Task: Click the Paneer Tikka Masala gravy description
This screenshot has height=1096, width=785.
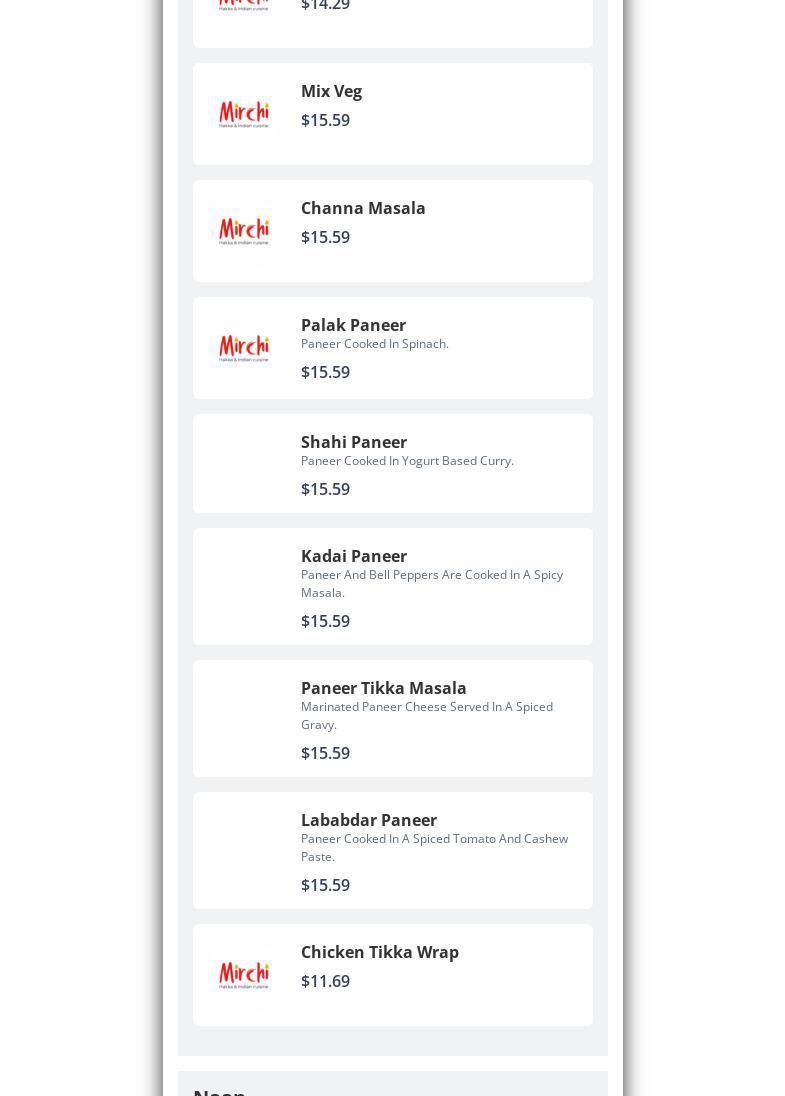Action: coord(426,715)
